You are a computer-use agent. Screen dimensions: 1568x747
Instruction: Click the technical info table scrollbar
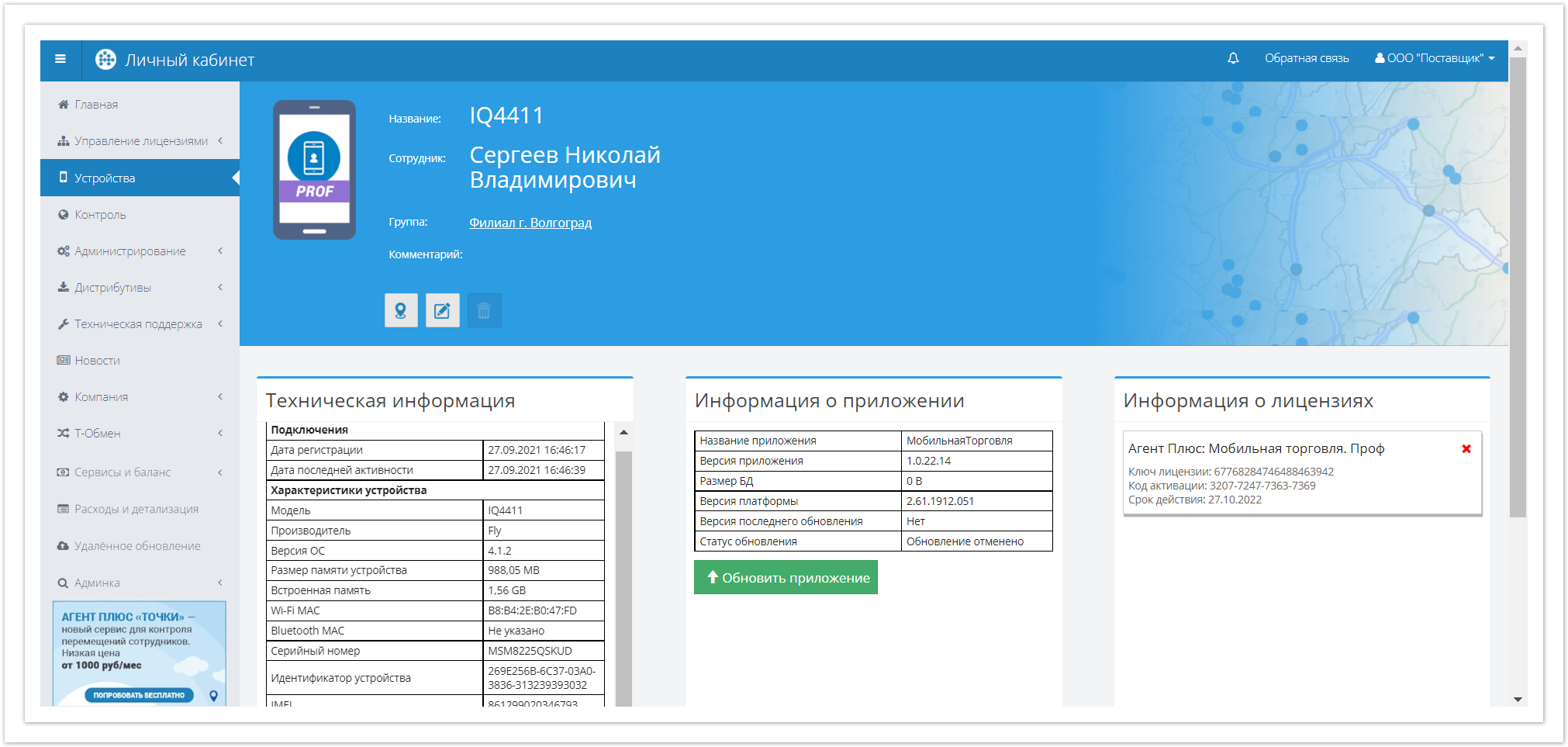623,574
